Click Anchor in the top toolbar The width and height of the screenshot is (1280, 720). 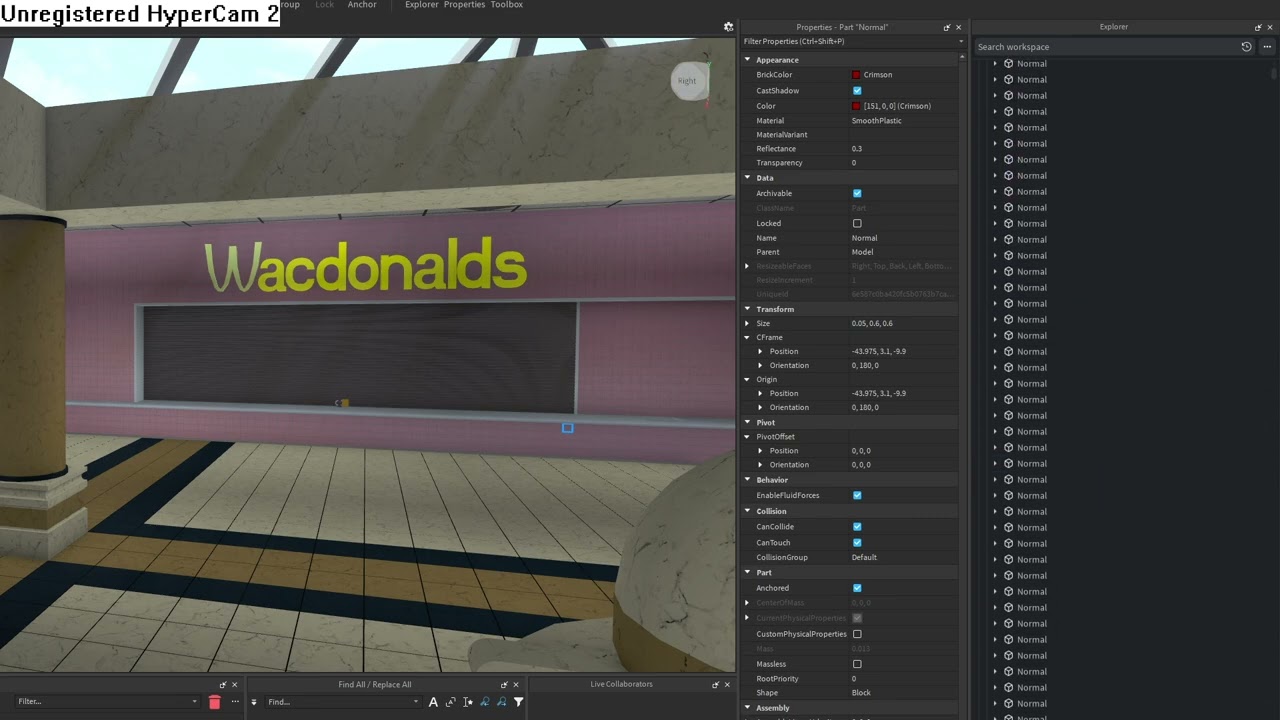(362, 5)
